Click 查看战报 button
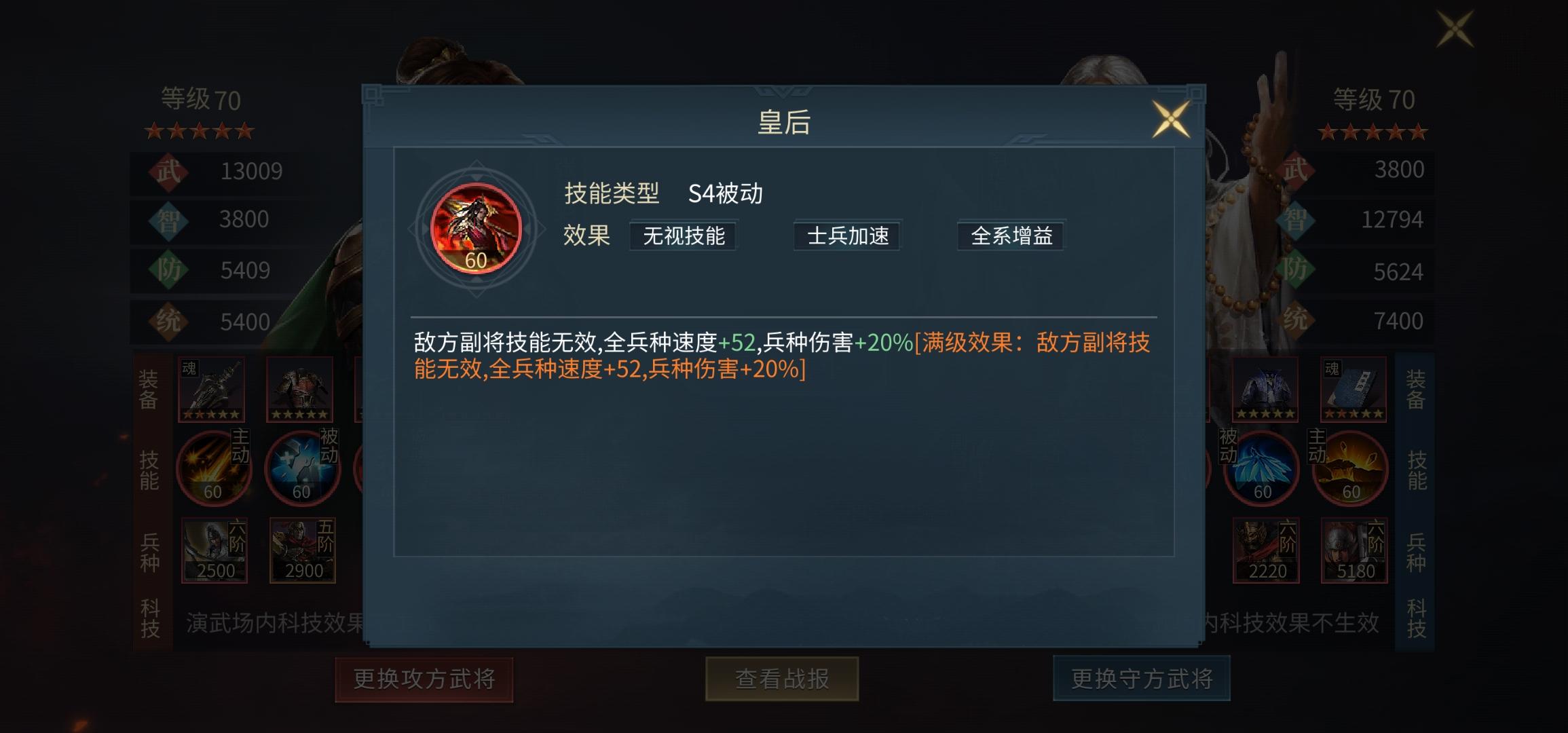 click(x=782, y=679)
